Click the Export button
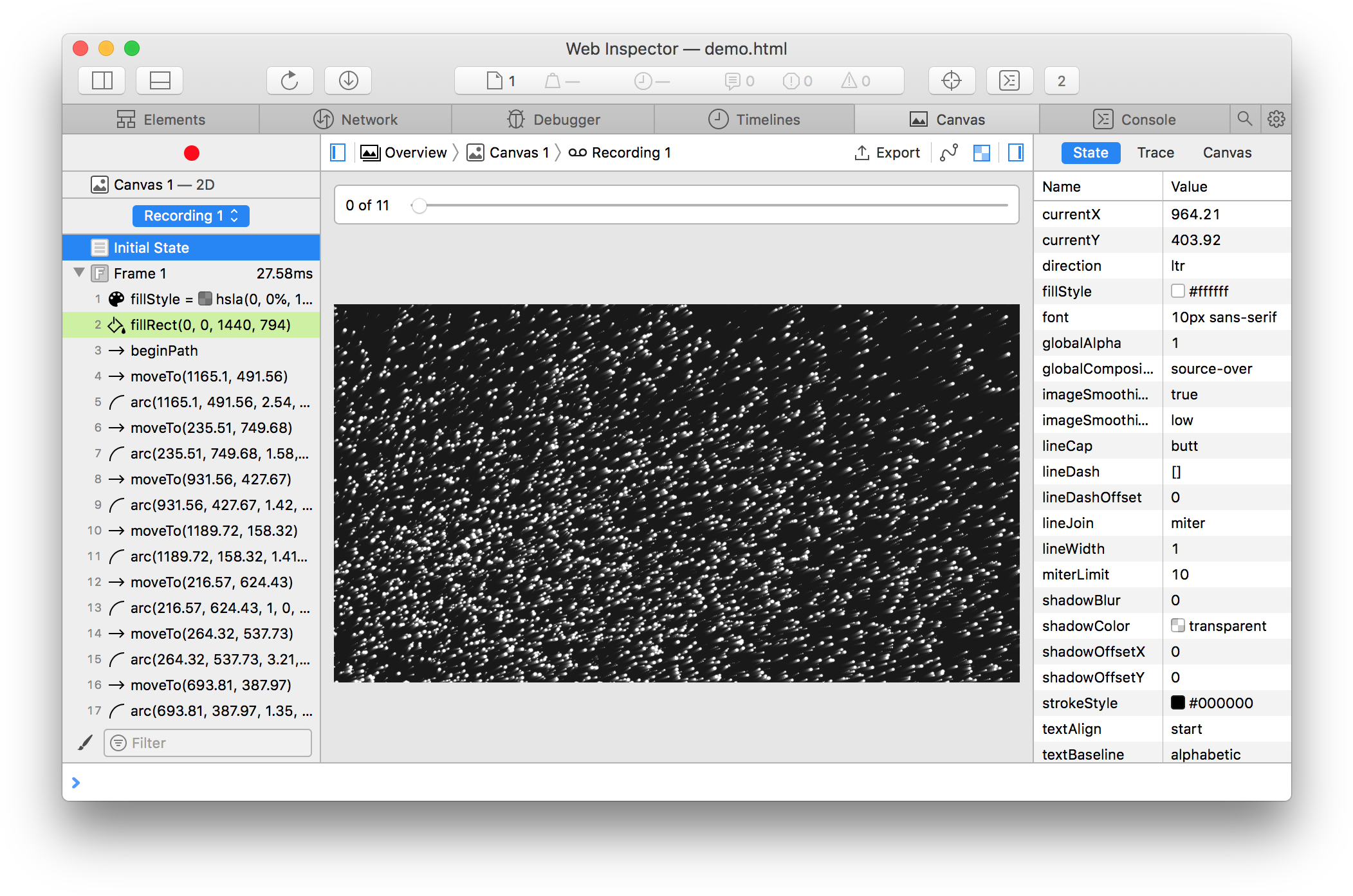This screenshot has width=1353, height=896. (887, 153)
